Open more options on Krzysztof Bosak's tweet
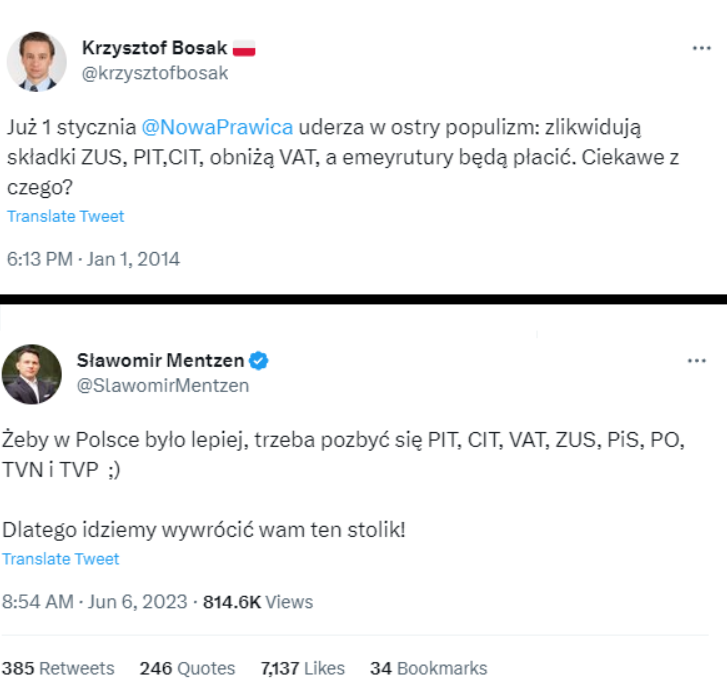 [x=702, y=48]
